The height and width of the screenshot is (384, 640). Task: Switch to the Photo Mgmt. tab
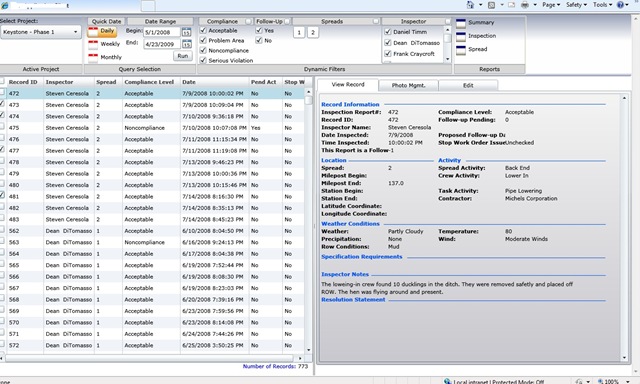(x=408, y=85)
